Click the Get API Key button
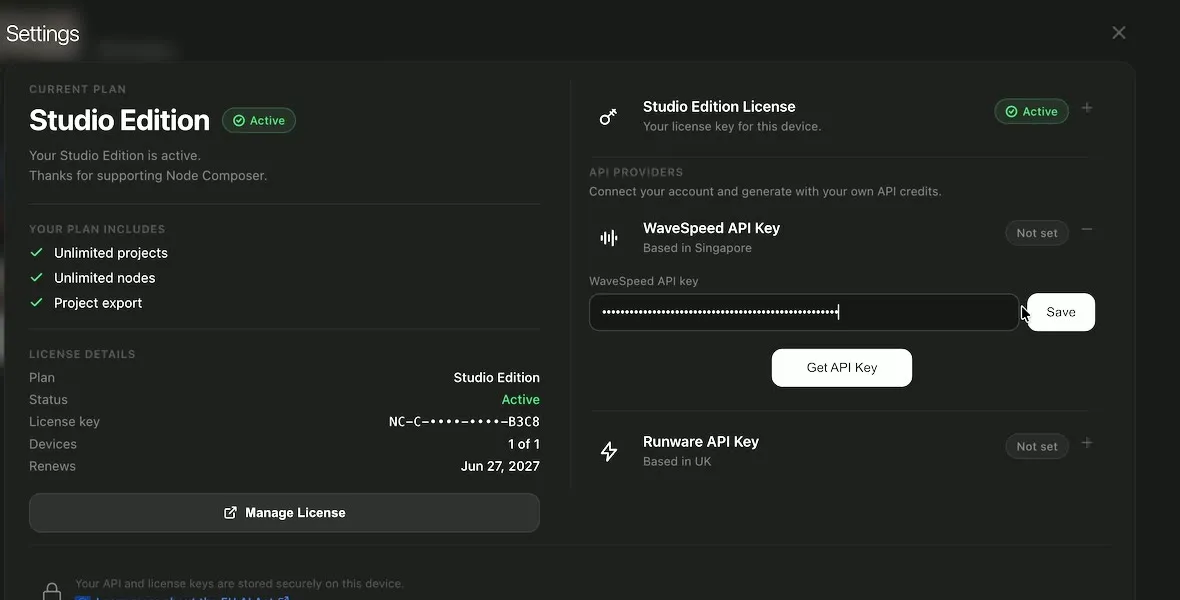Screen dimensions: 1180x600 (x=841, y=367)
